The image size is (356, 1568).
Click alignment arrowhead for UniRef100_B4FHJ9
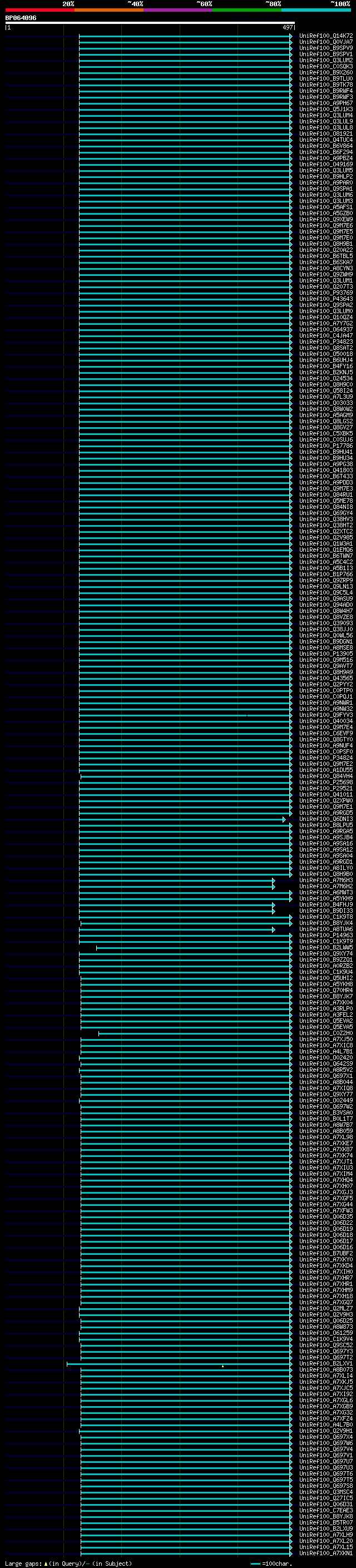(273, 905)
